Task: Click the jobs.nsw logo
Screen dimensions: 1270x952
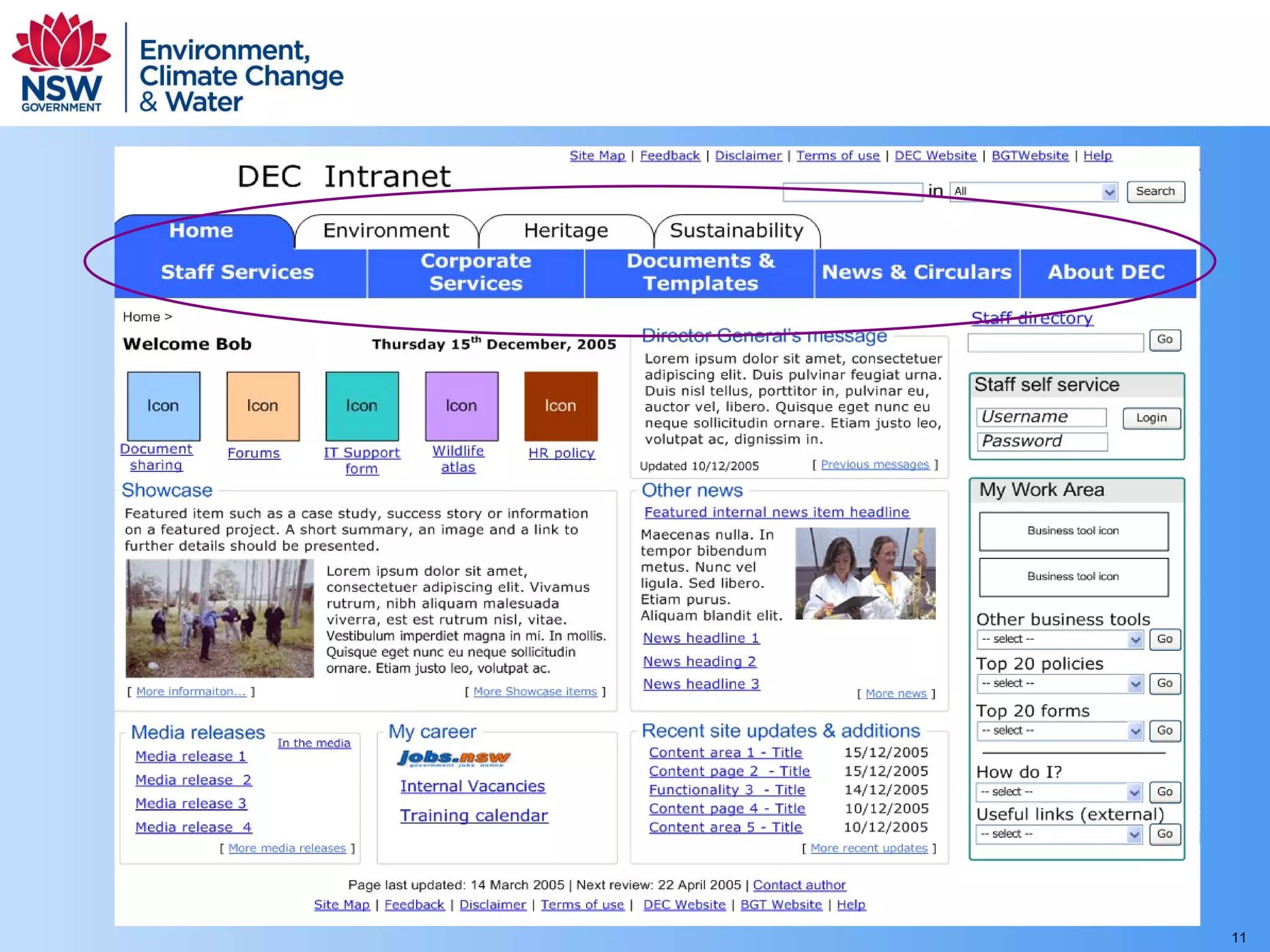Action: tap(454, 758)
